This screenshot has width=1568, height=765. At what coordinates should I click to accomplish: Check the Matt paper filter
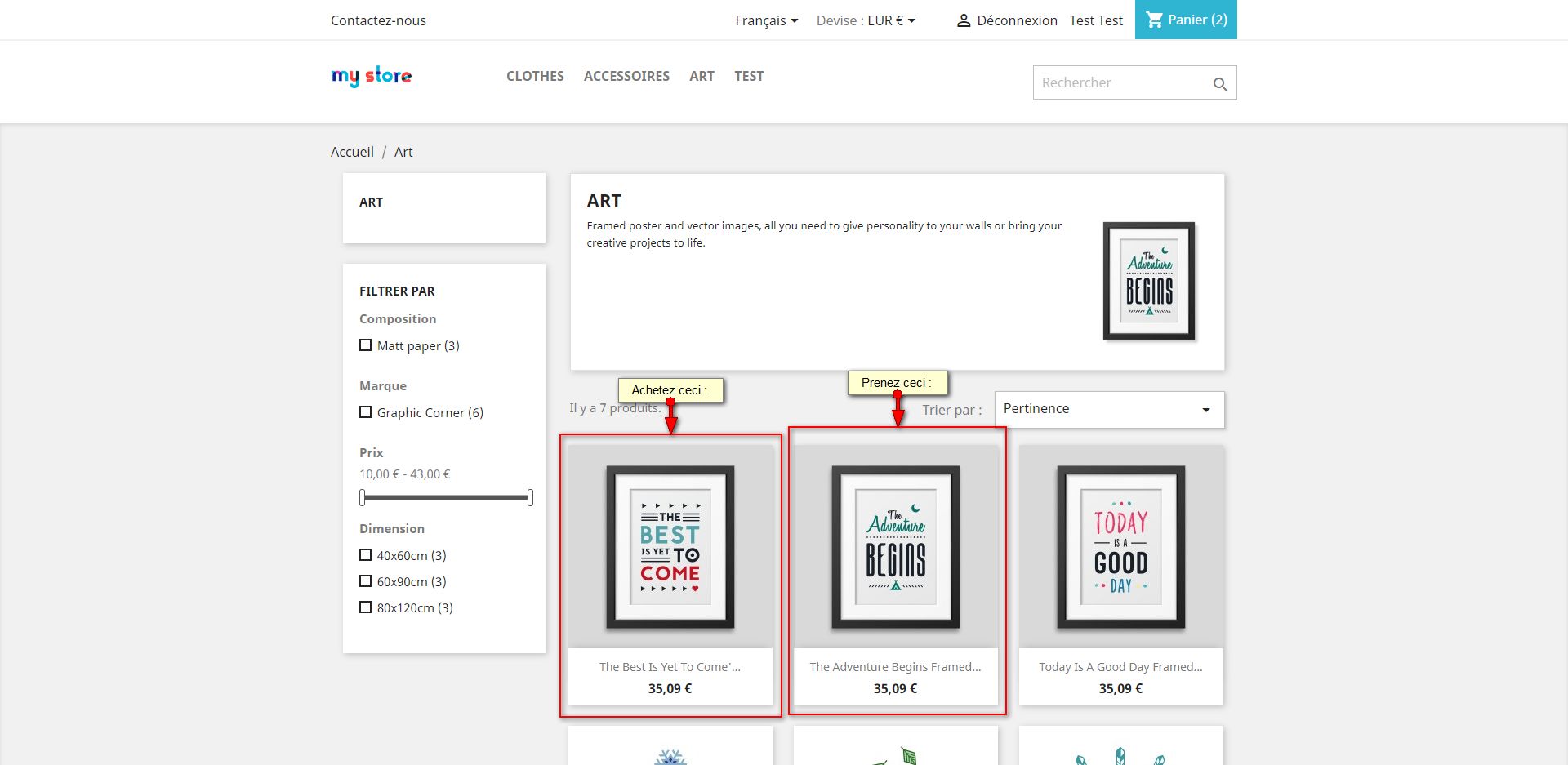pos(366,345)
